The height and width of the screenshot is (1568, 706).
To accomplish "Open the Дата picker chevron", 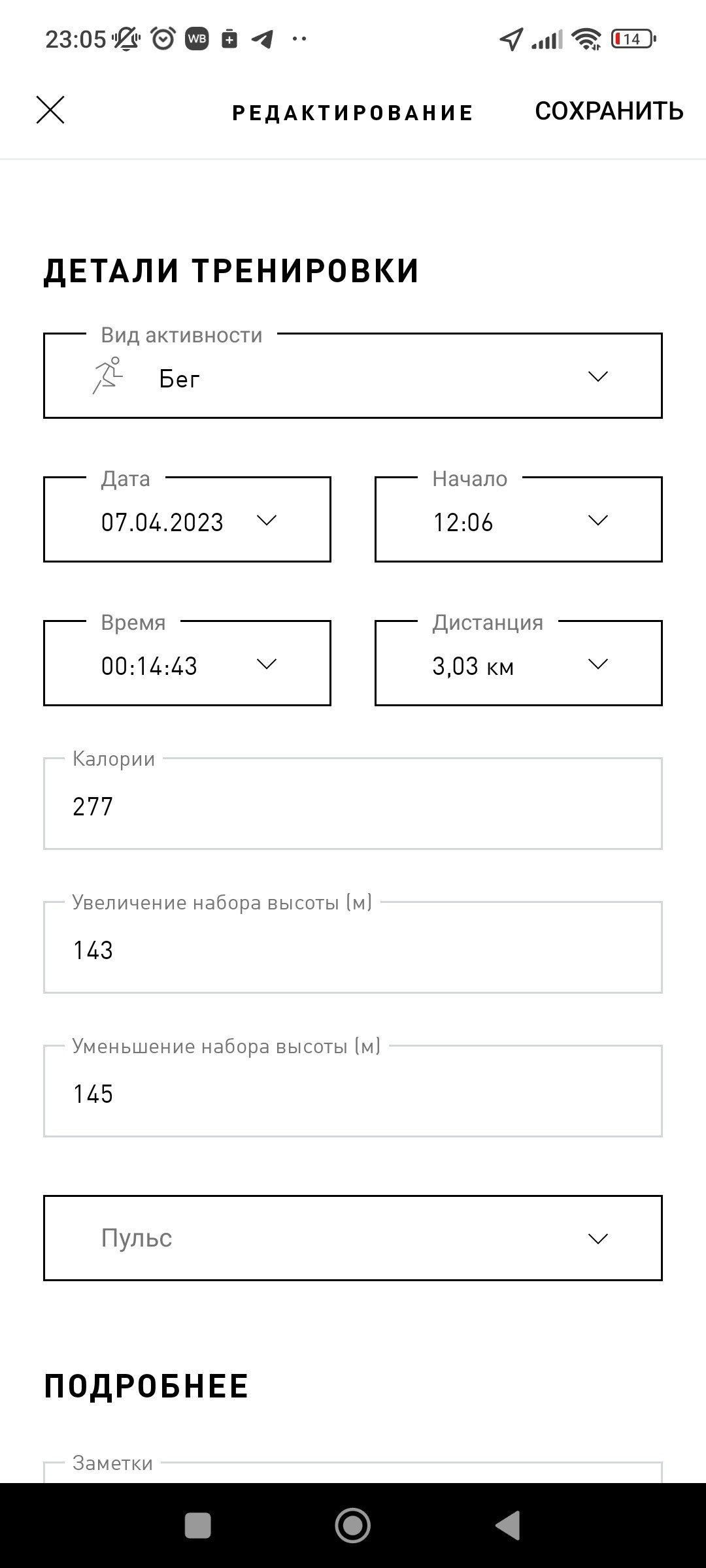I will point(267,520).
